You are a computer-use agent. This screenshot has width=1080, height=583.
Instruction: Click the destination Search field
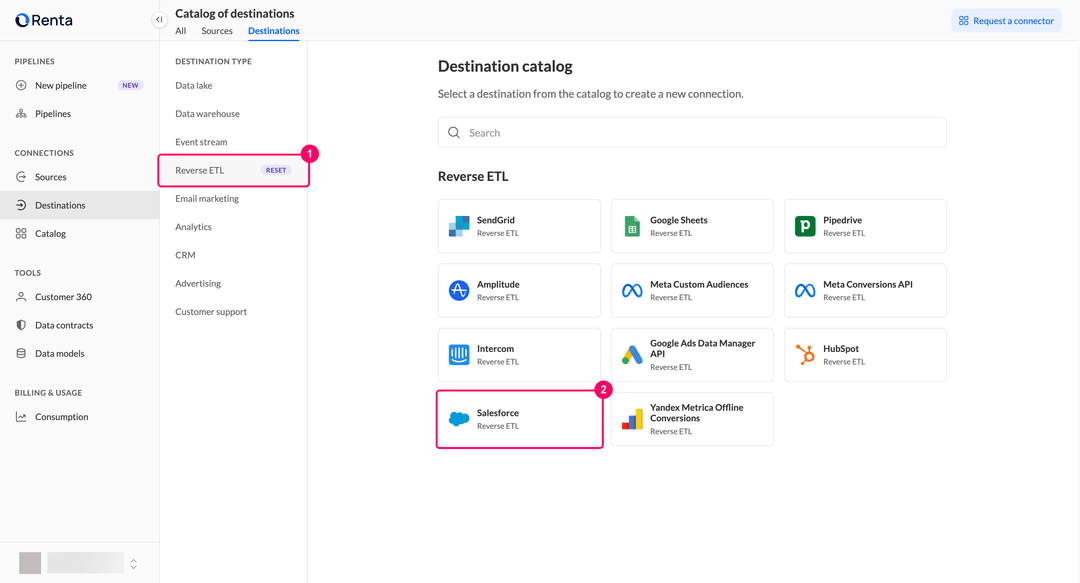[692, 132]
